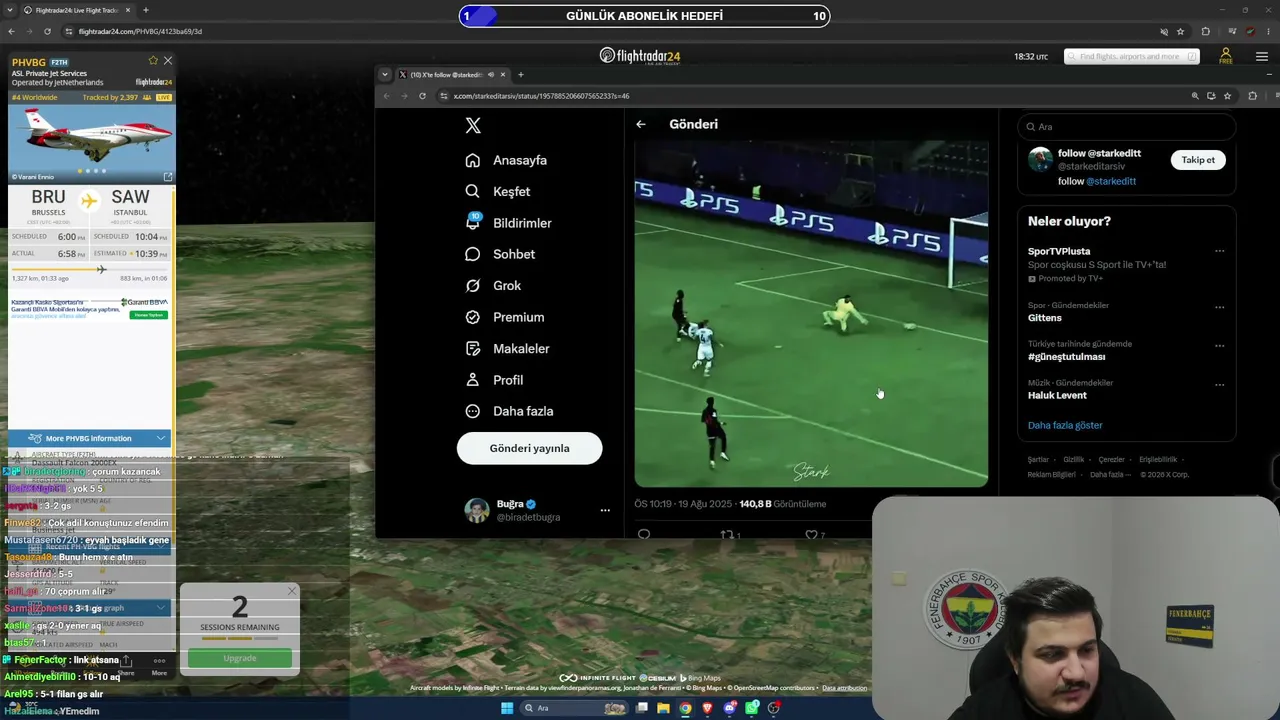
Task: Click the green Upgrade button
Action: point(240,658)
